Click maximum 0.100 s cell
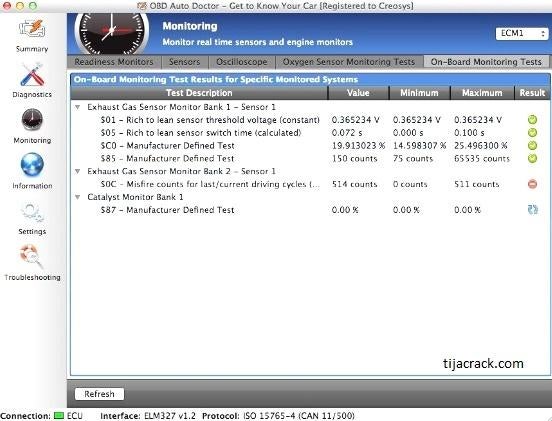 [469, 133]
